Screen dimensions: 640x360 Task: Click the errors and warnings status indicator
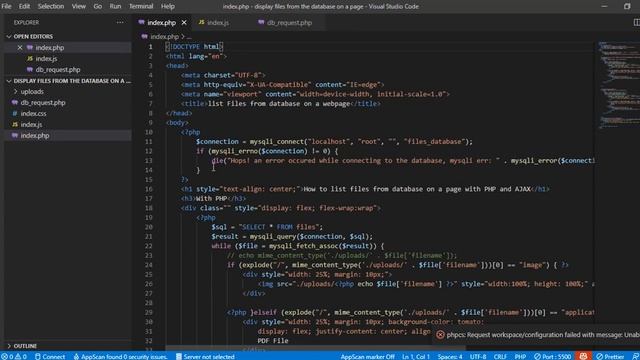point(14,356)
